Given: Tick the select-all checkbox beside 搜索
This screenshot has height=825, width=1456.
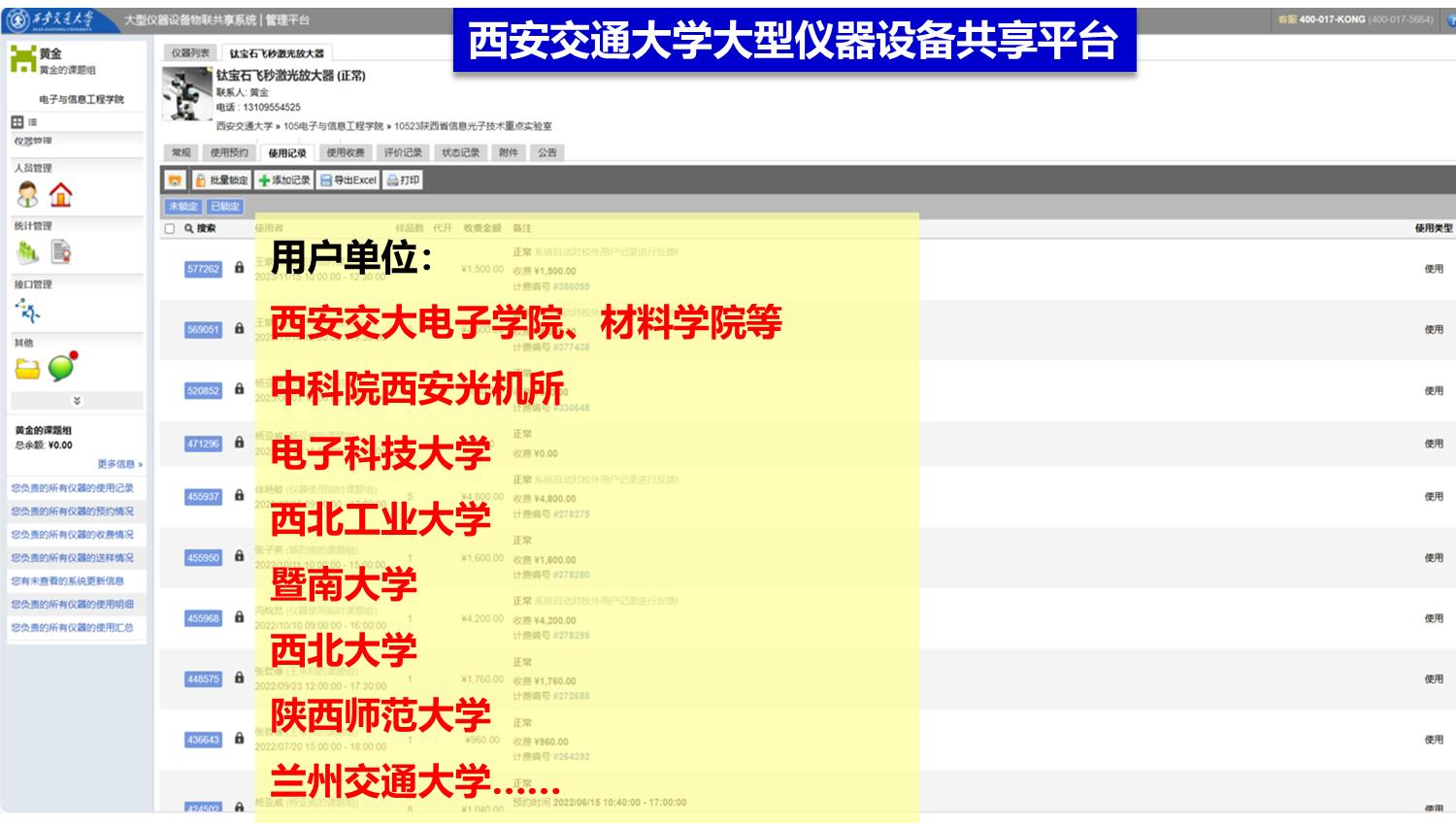Looking at the screenshot, I should click(170, 229).
